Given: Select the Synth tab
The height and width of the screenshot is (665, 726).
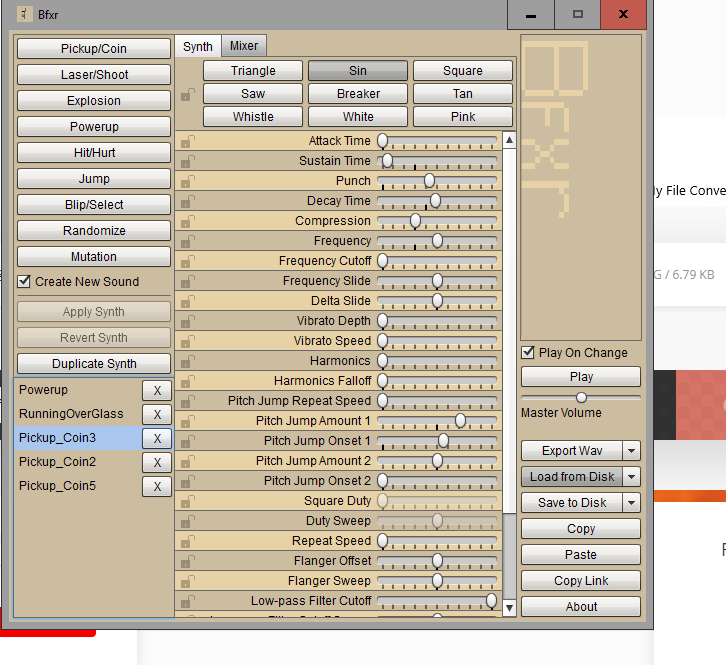Looking at the screenshot, I should pos(198,47).
